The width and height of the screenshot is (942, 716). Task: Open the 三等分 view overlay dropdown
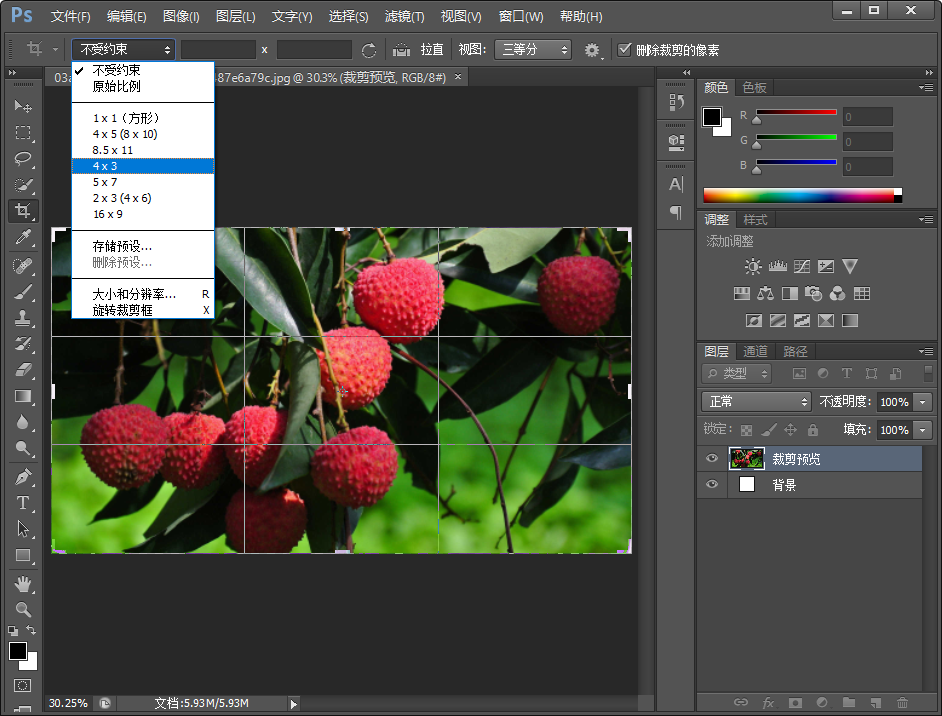click(534, 50)
